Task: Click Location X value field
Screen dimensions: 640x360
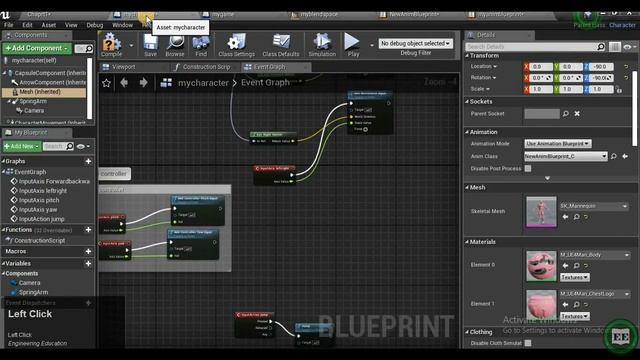Action: click(541, 67)
